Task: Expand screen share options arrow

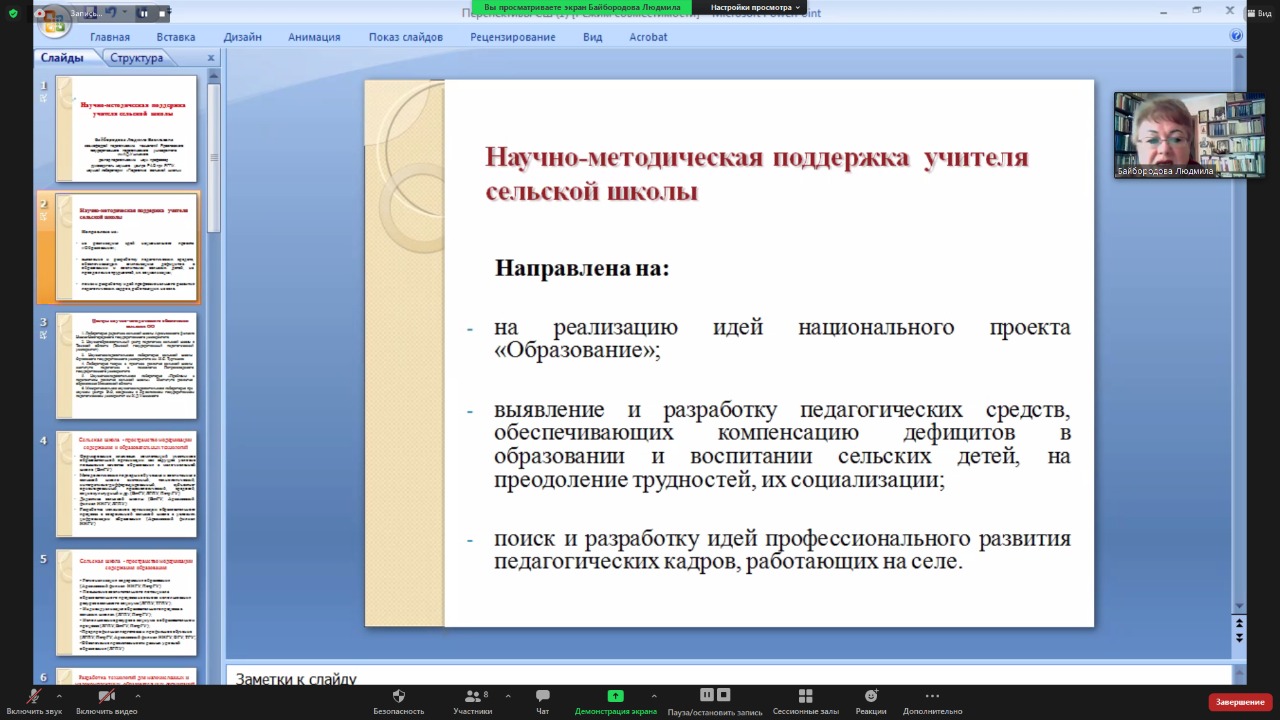Action: pyautogui.click(x=654, y=696)
